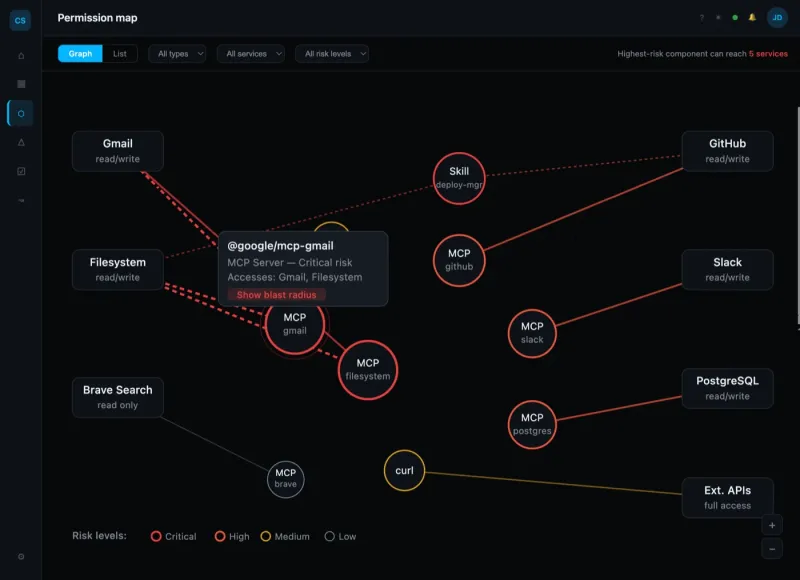The width and height of the screenshot is (800, 580).
Task: Select the Slack service box
Action: point(728,269)
